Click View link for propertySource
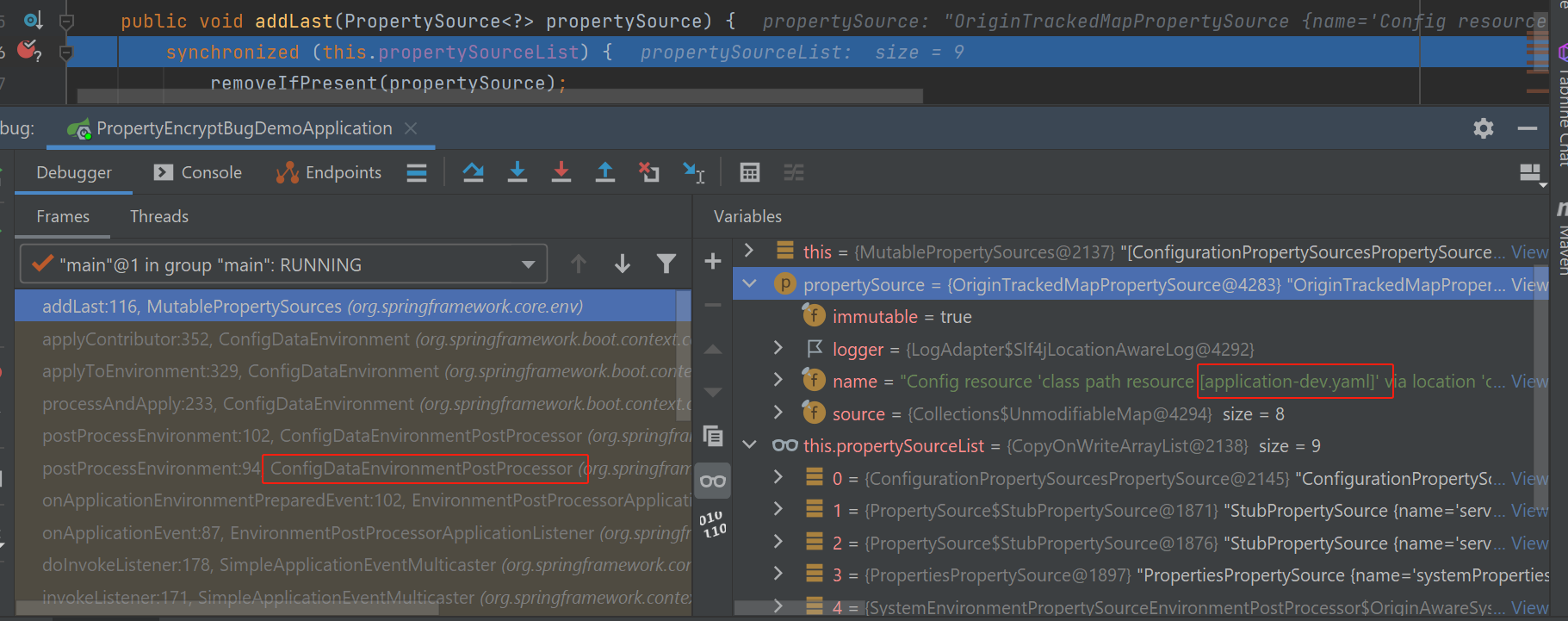This screenshot has width=1568, height=621. click(x=1529, y=284)
